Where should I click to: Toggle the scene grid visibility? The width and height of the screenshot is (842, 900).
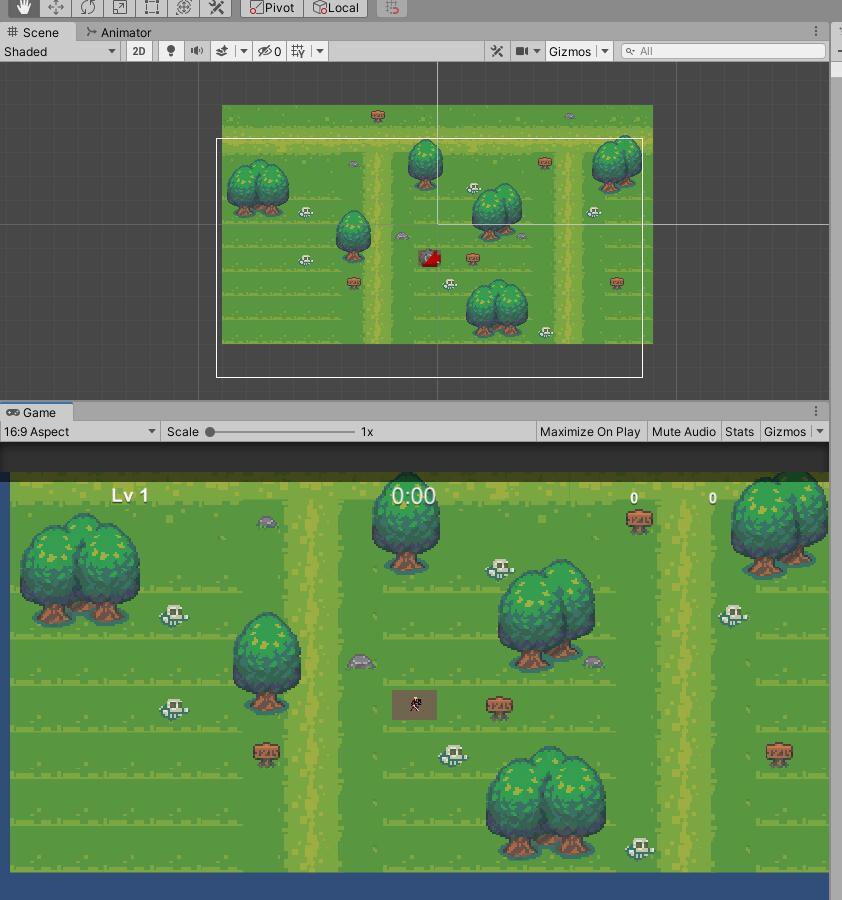[298, 52]
